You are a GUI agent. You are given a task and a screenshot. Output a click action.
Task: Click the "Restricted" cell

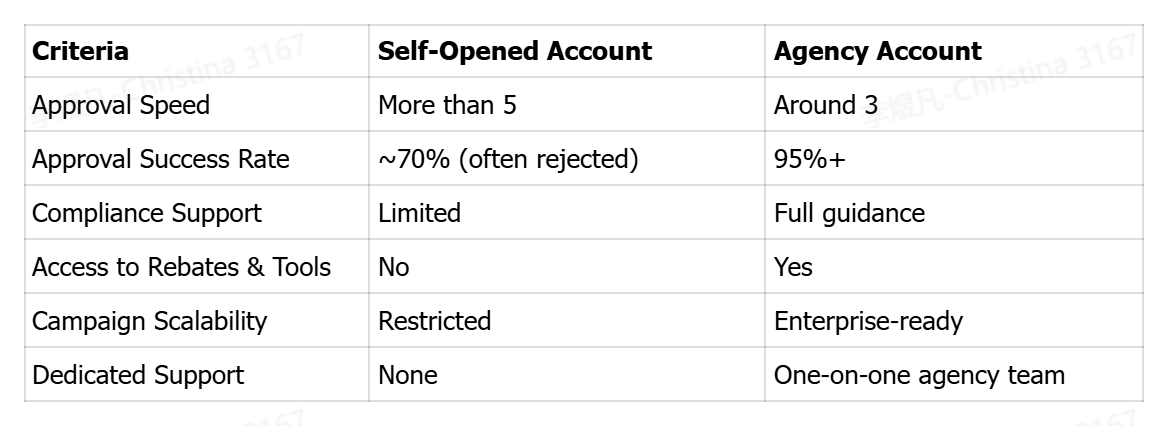[434, 321]
